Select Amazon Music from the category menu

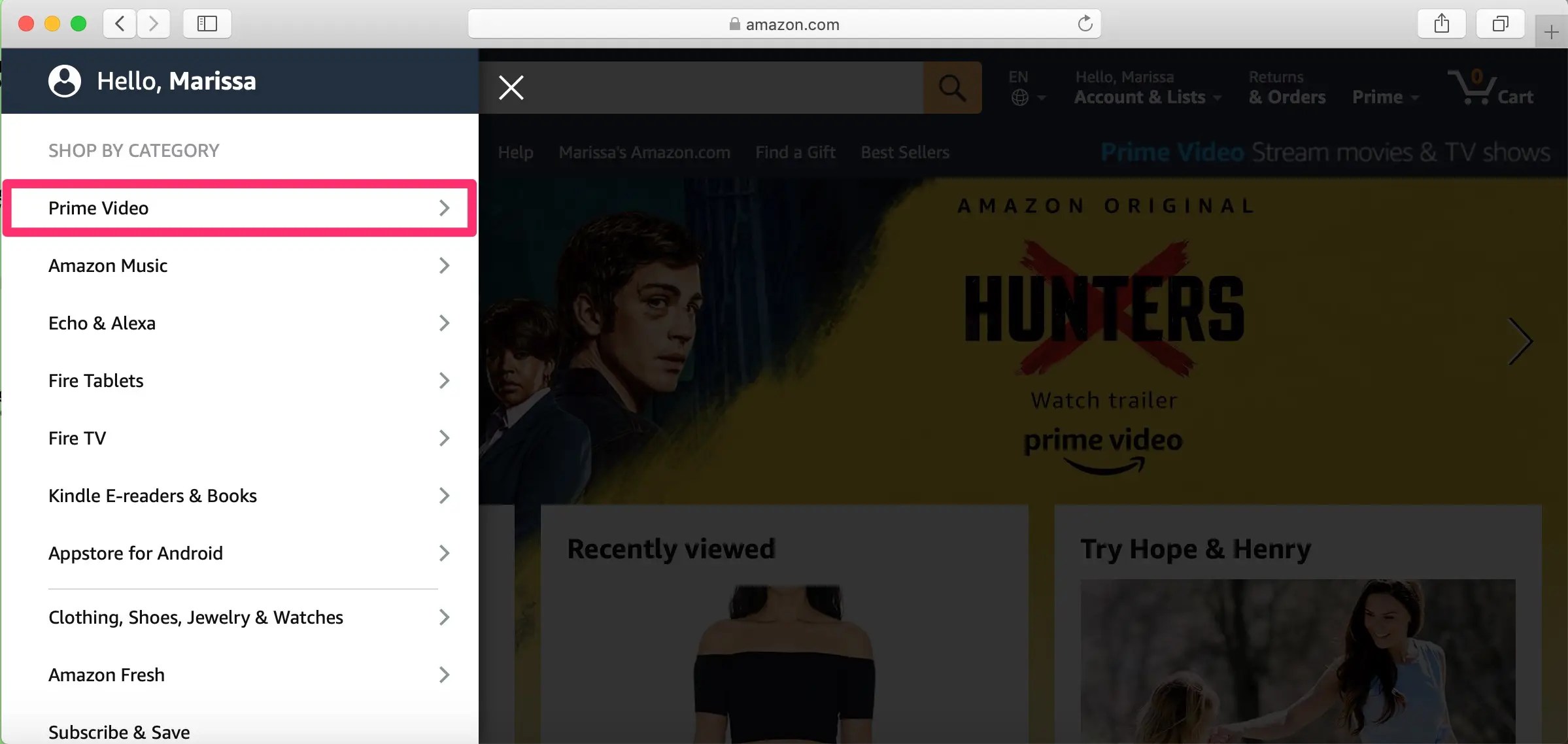coord(109,265)
